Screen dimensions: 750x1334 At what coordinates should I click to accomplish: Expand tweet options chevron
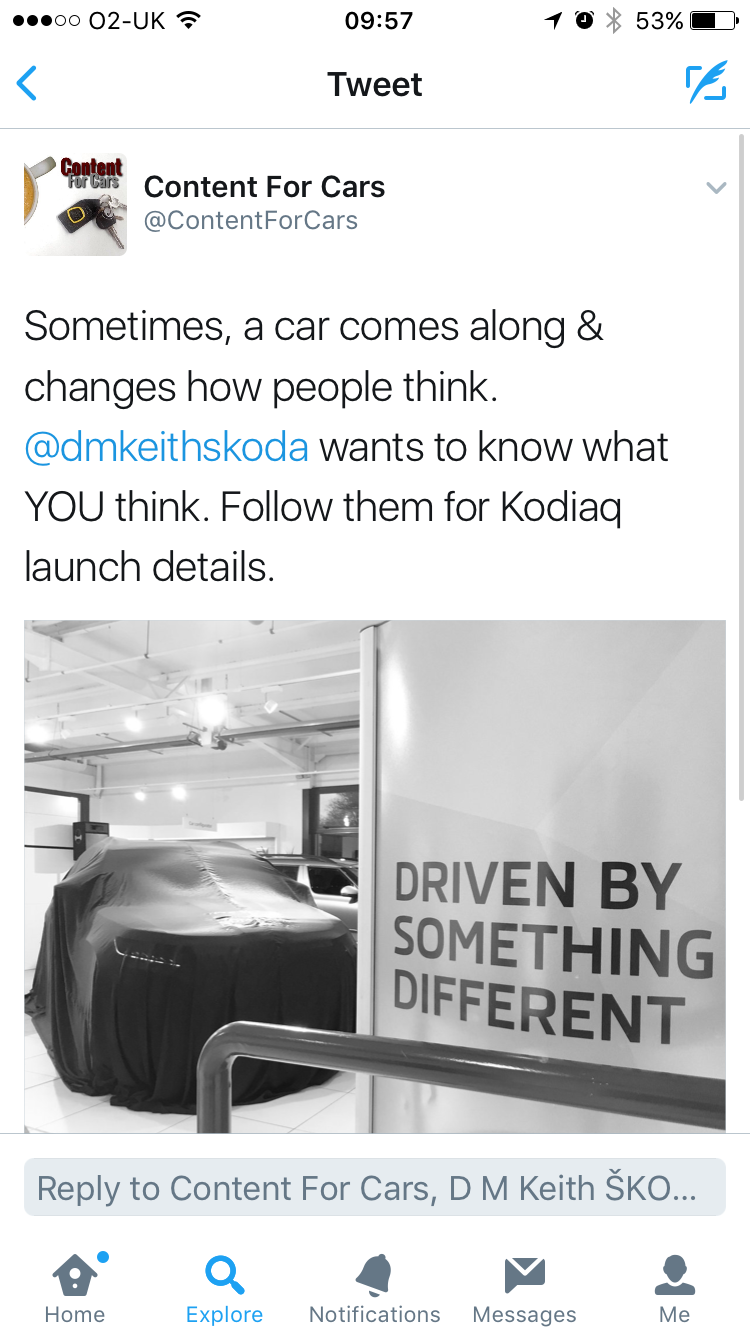[x=716, y=187]
